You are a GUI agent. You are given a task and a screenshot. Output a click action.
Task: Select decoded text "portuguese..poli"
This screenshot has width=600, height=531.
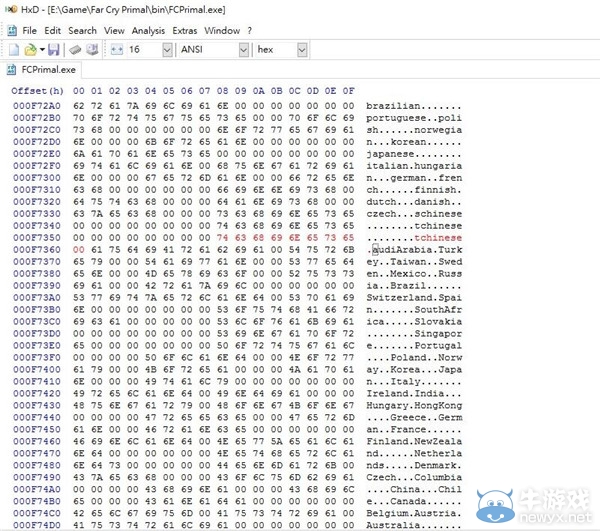tap(414, 118)
